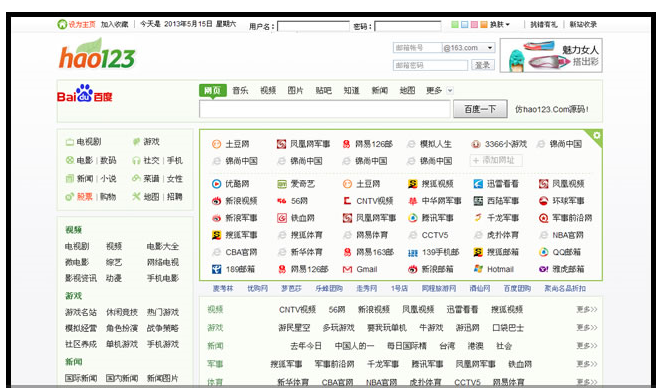Viewport: 667px width, 388px height.
Task: Open the settings gear in green corner
Action: (x=597, y=135)
